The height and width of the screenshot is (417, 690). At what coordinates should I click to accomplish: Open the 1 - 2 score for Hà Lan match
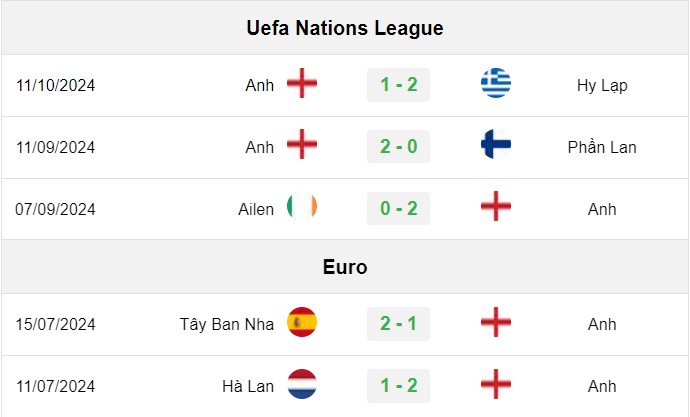tap(398, 386)
